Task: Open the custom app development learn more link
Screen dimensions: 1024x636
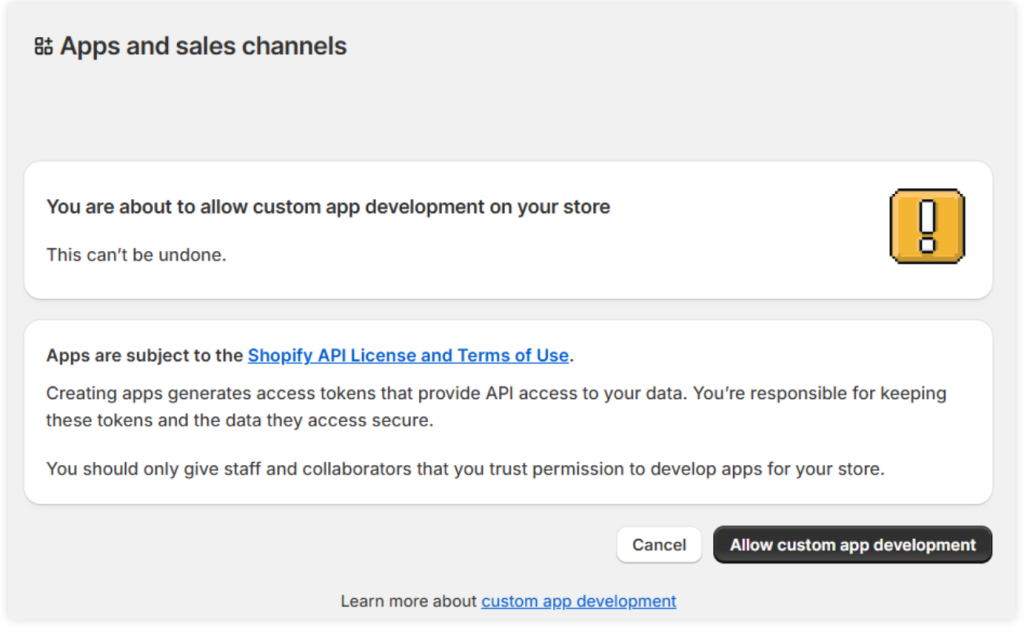Action: tap(578, 601)
